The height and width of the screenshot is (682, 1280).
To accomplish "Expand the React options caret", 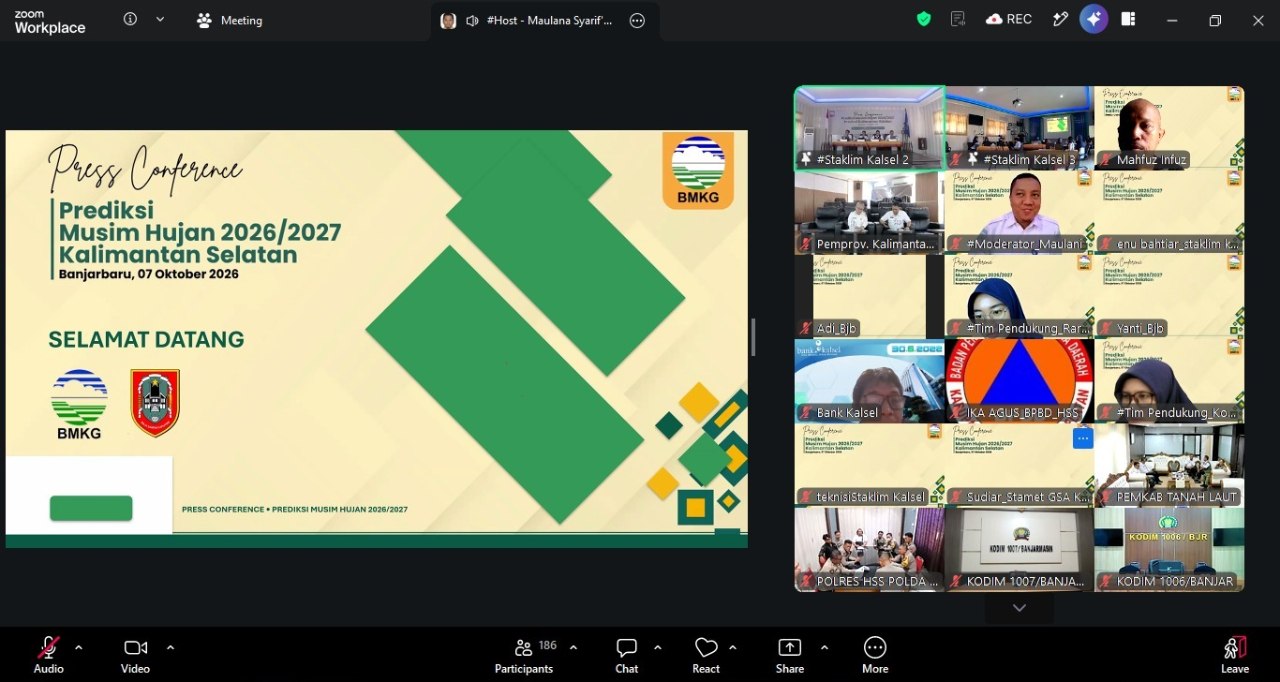I will point(733,647).
